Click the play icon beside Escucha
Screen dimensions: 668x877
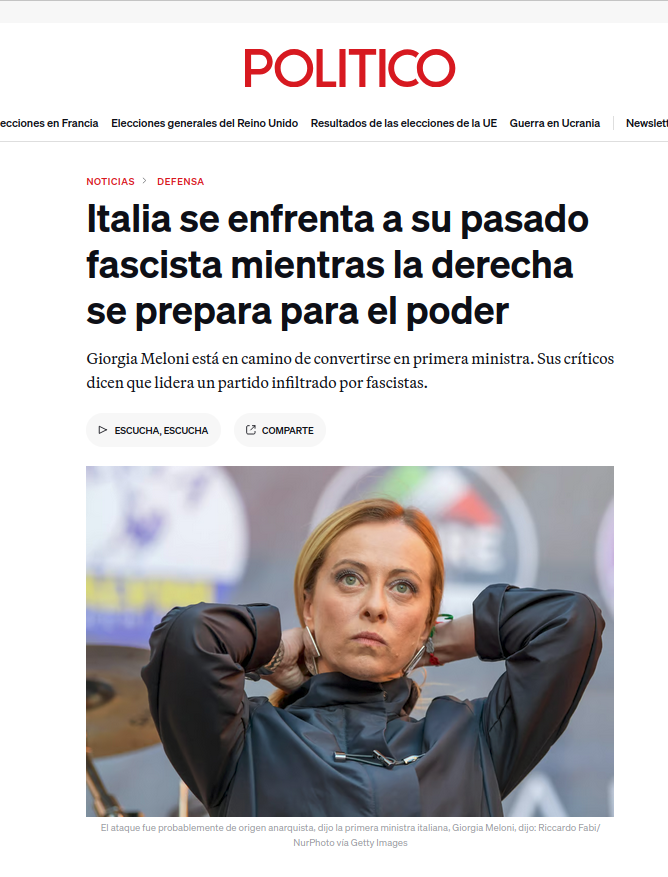pyautogui.click(x=102, y=430)
